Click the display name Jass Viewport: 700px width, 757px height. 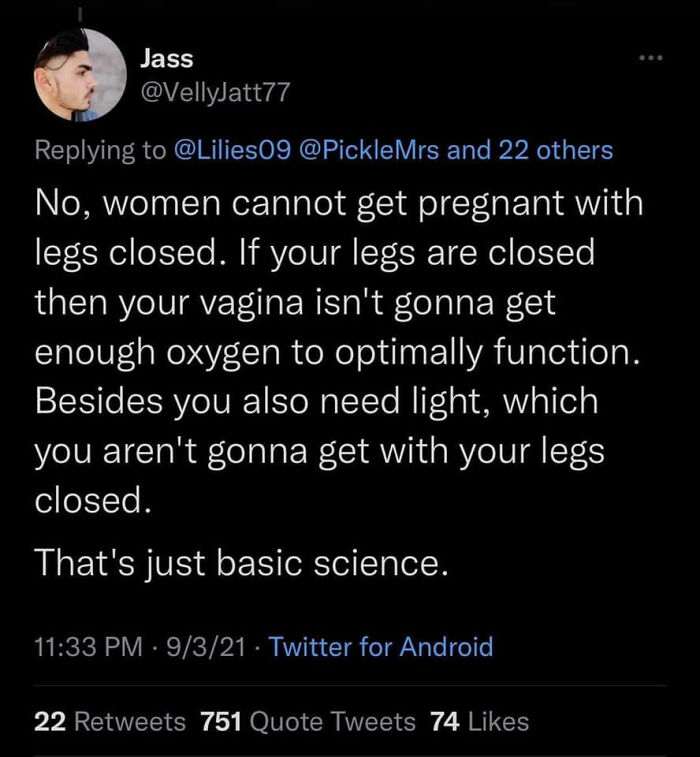[x=167, y=58]
